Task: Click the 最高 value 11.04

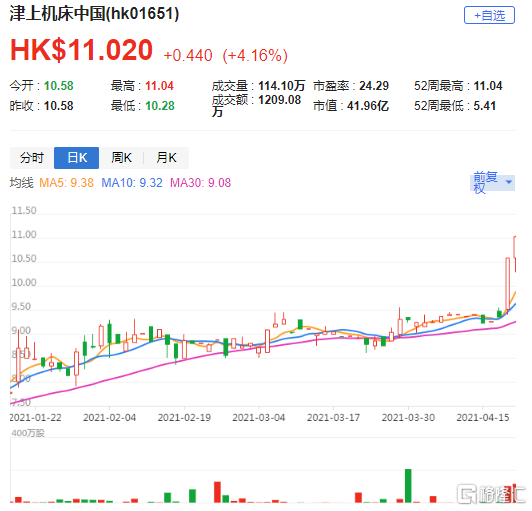Action: coord(159,86)
